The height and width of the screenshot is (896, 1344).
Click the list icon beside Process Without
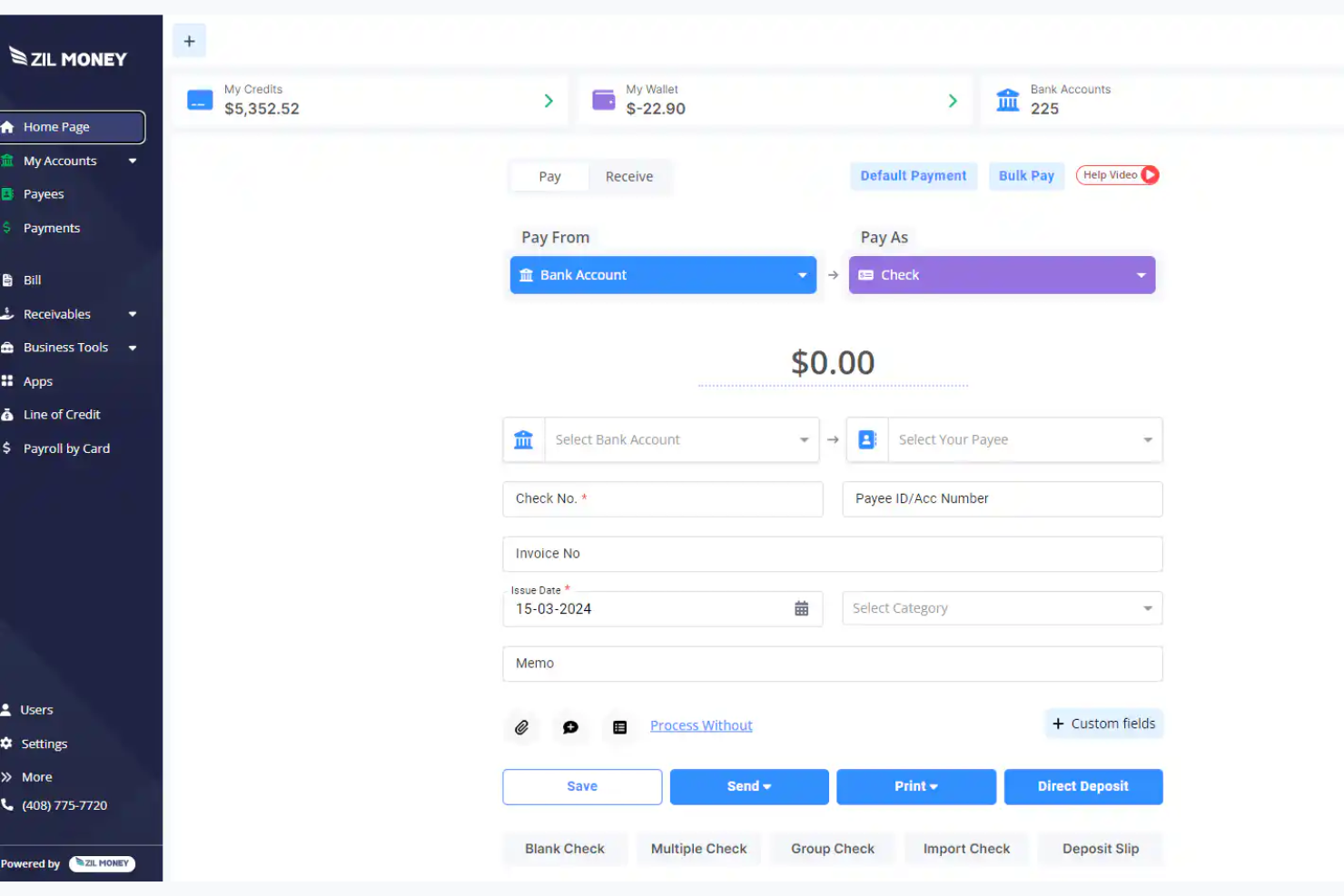[619, 727]
